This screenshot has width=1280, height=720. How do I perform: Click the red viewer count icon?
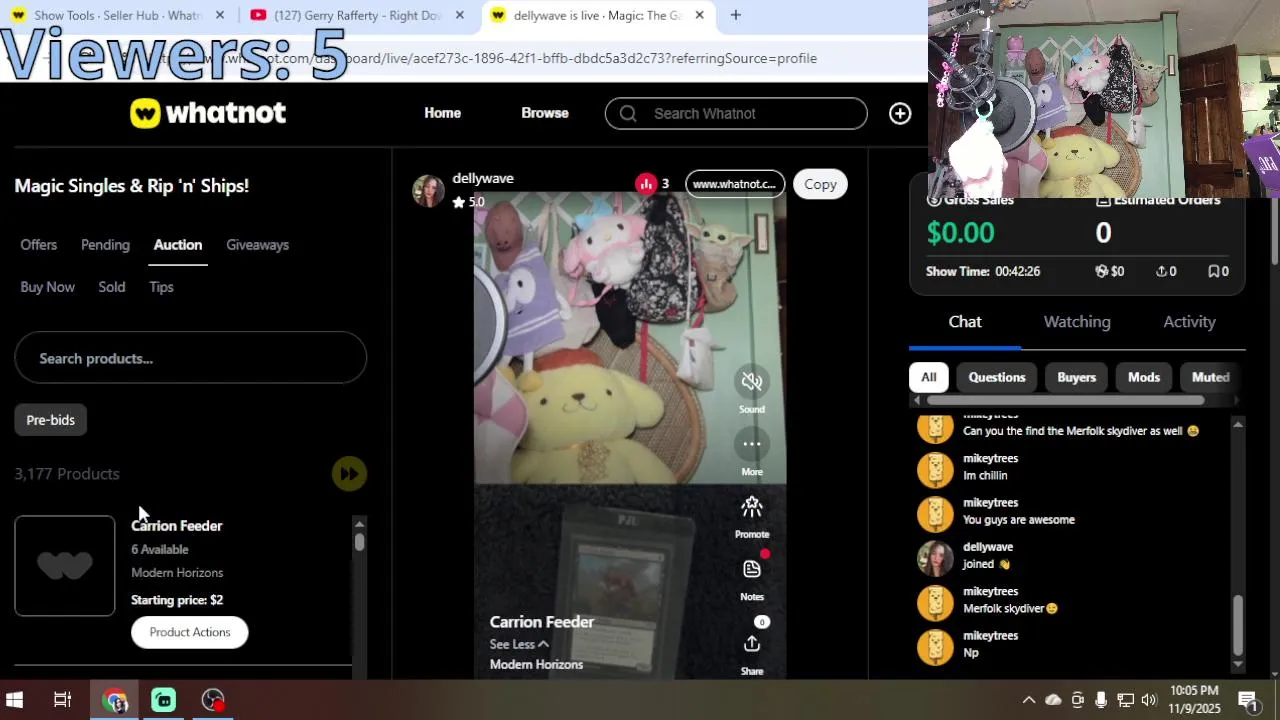tap(646, 184)
